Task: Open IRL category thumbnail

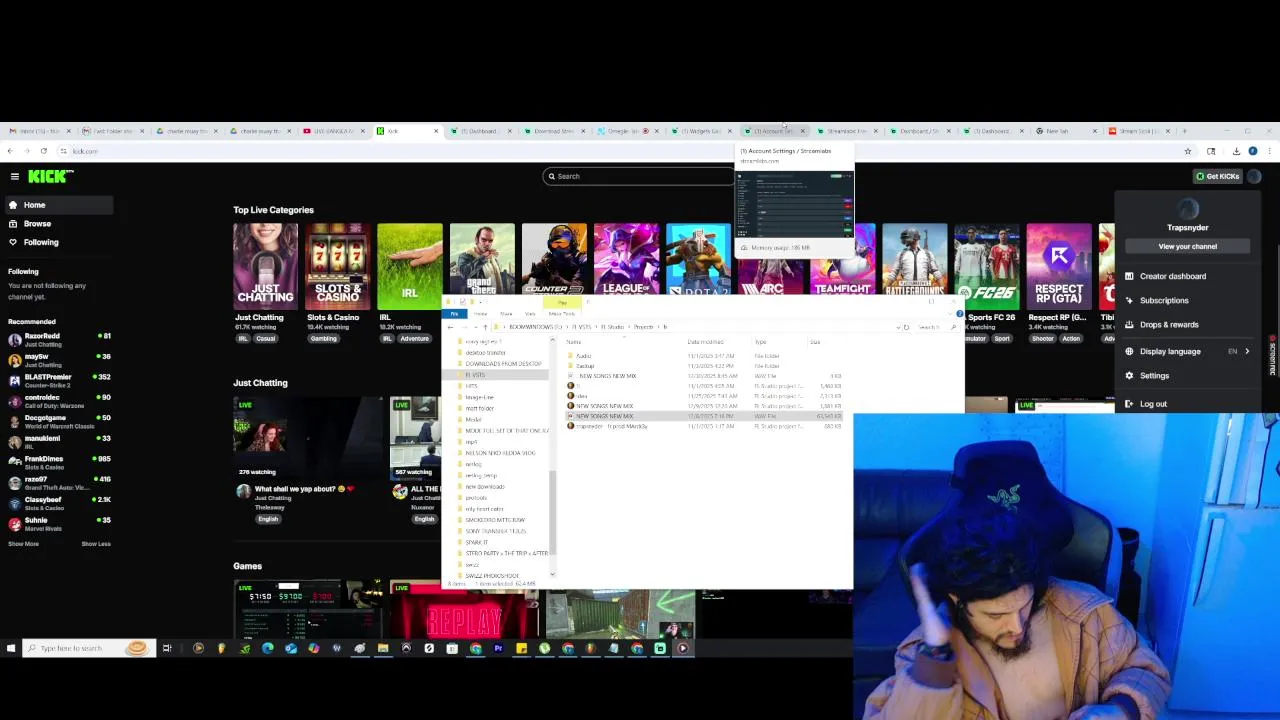Action: tap(409, 266)
